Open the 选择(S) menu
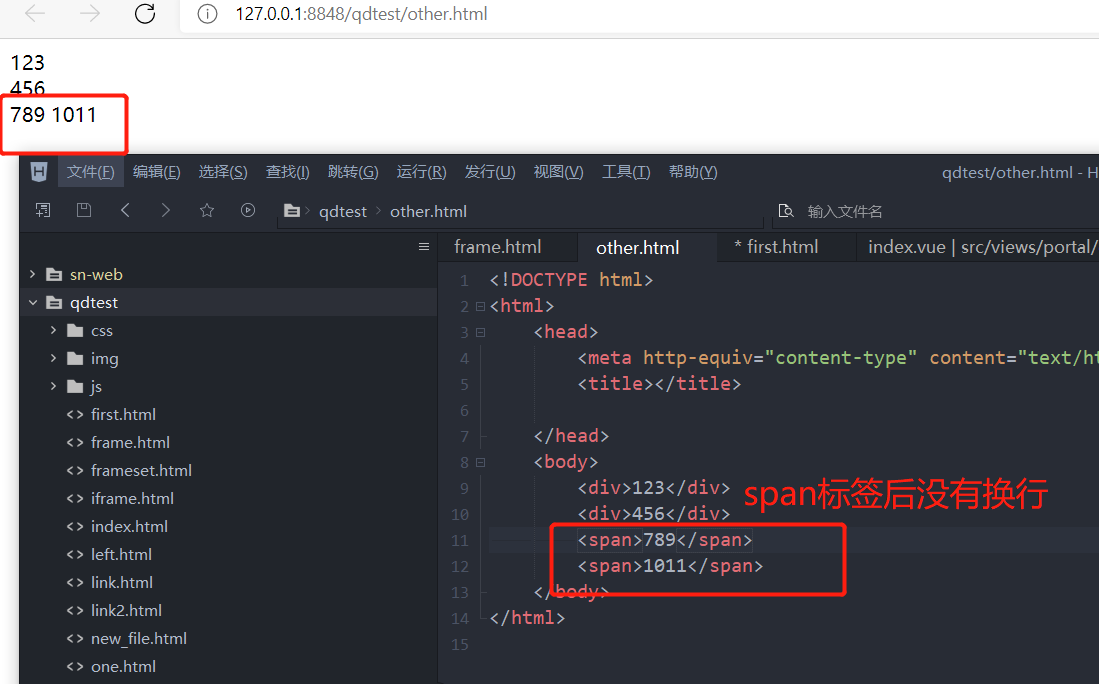The image size is (1099, 684). click(x=223, y=172)
